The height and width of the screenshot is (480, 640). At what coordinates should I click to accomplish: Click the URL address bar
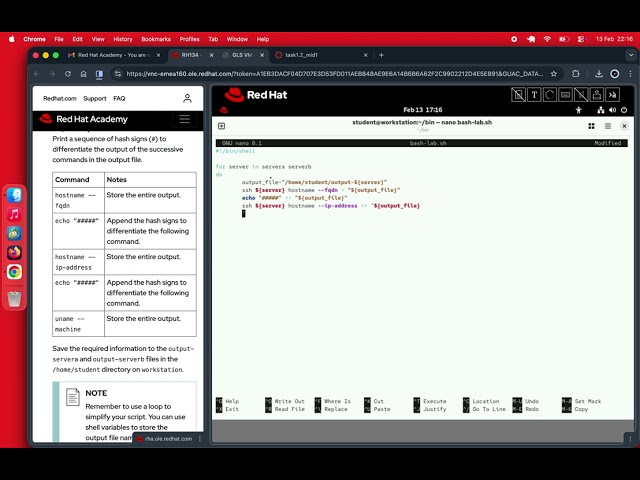pyautogui.click(x=335, y=74)
